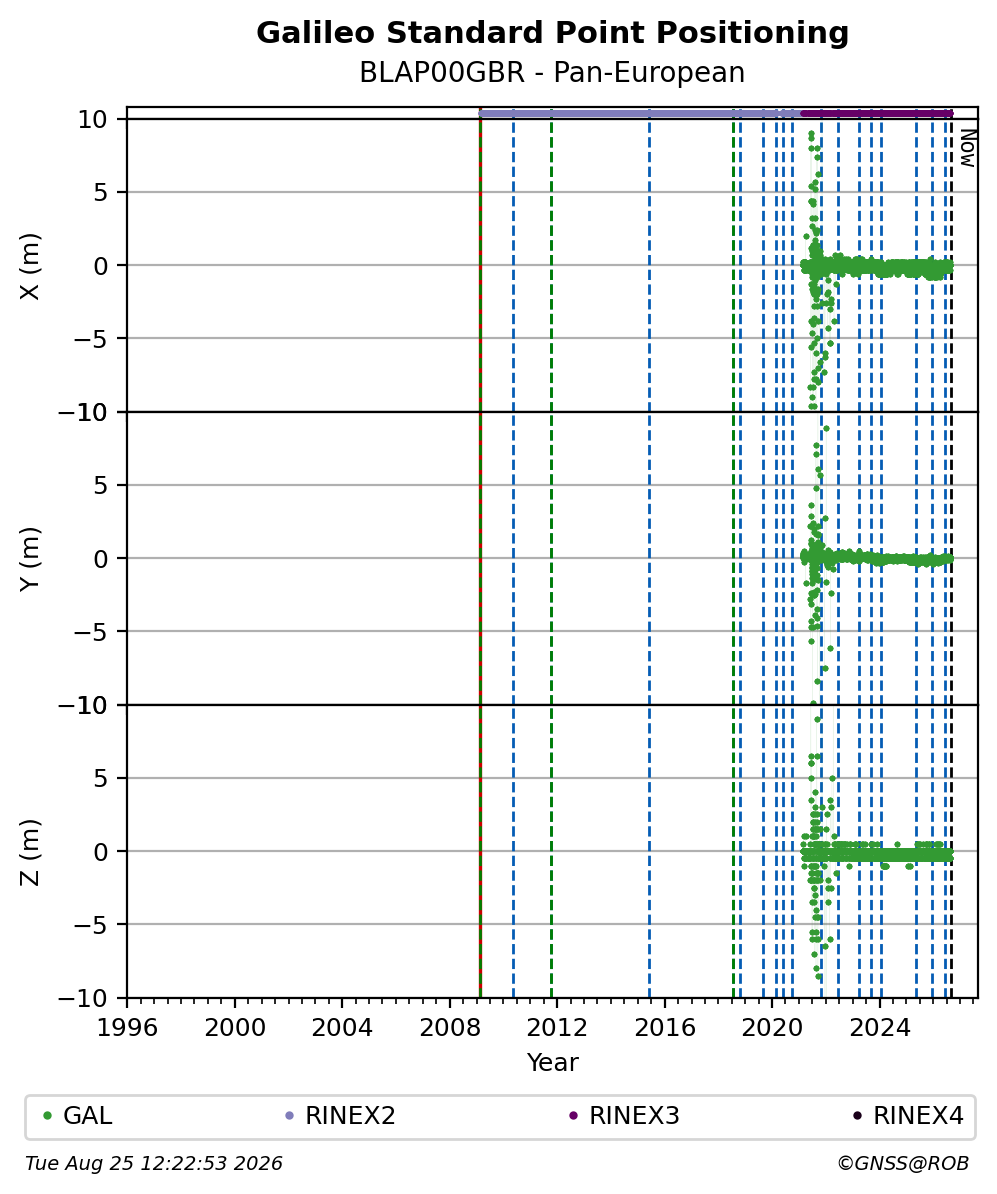
Task: Click the '©GNSS@ROB' credit text
Action: [903, 1164]
